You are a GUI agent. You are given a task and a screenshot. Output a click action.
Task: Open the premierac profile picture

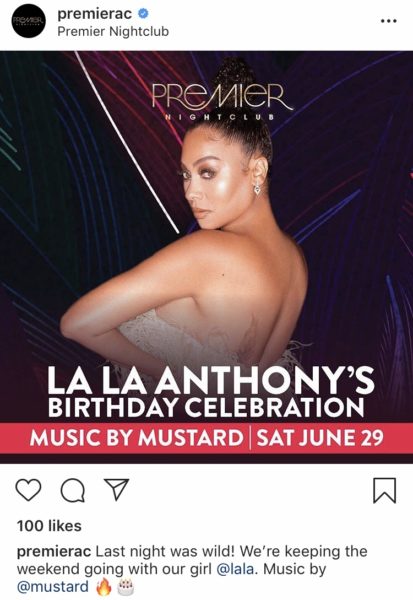[x=29, y=21]
